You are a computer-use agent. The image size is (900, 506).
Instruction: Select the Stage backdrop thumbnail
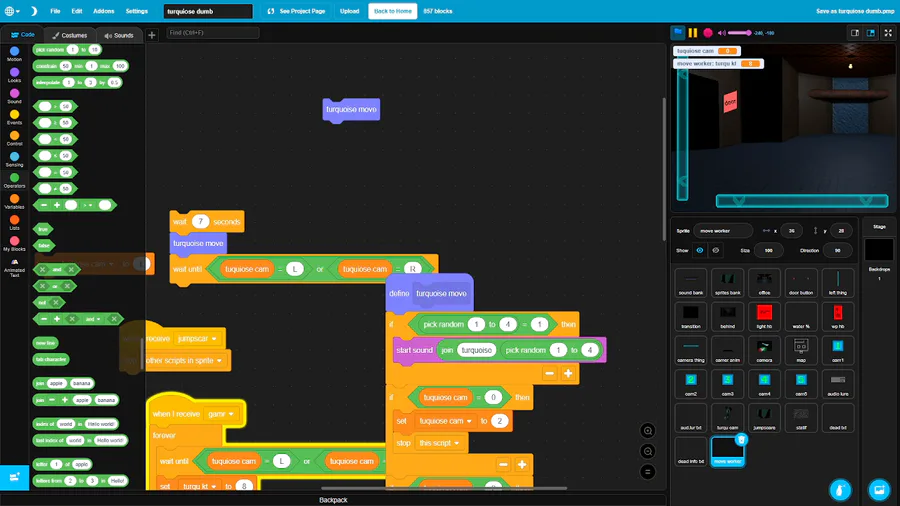(879, 250)
